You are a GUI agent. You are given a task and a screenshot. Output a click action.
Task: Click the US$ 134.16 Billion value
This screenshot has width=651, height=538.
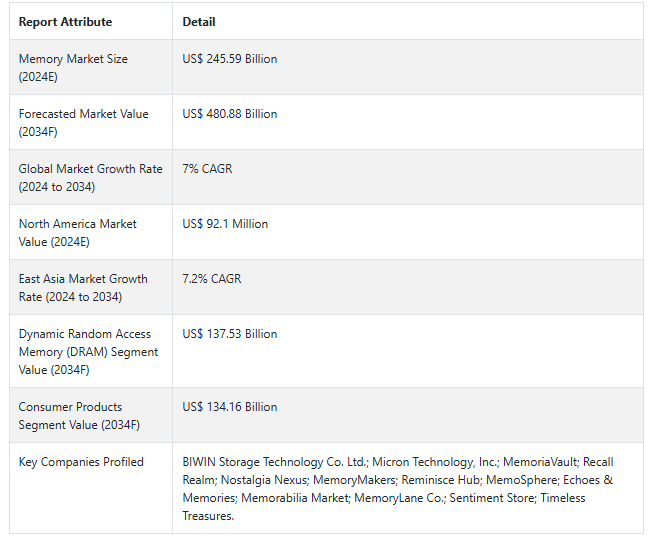(x=230, y=406)
